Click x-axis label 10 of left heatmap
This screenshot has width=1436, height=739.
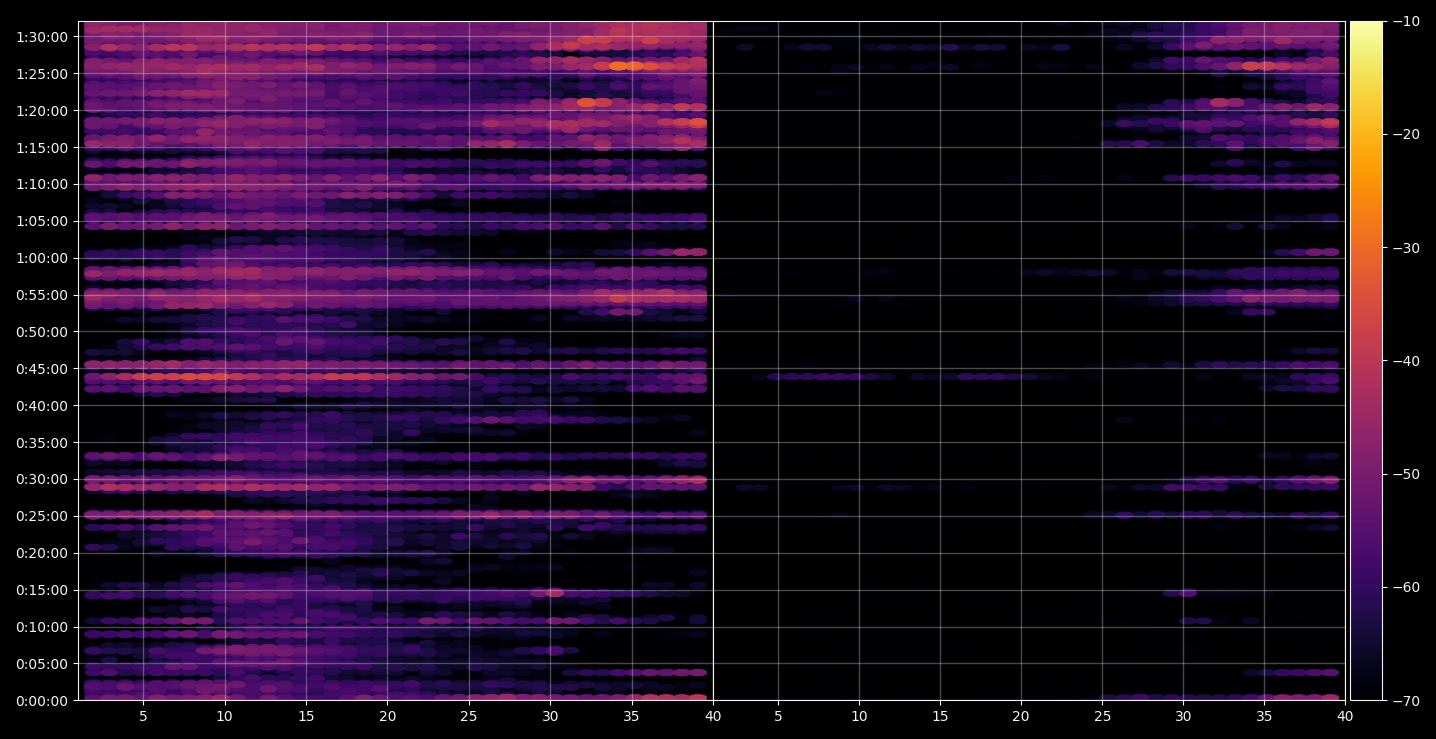224,716
